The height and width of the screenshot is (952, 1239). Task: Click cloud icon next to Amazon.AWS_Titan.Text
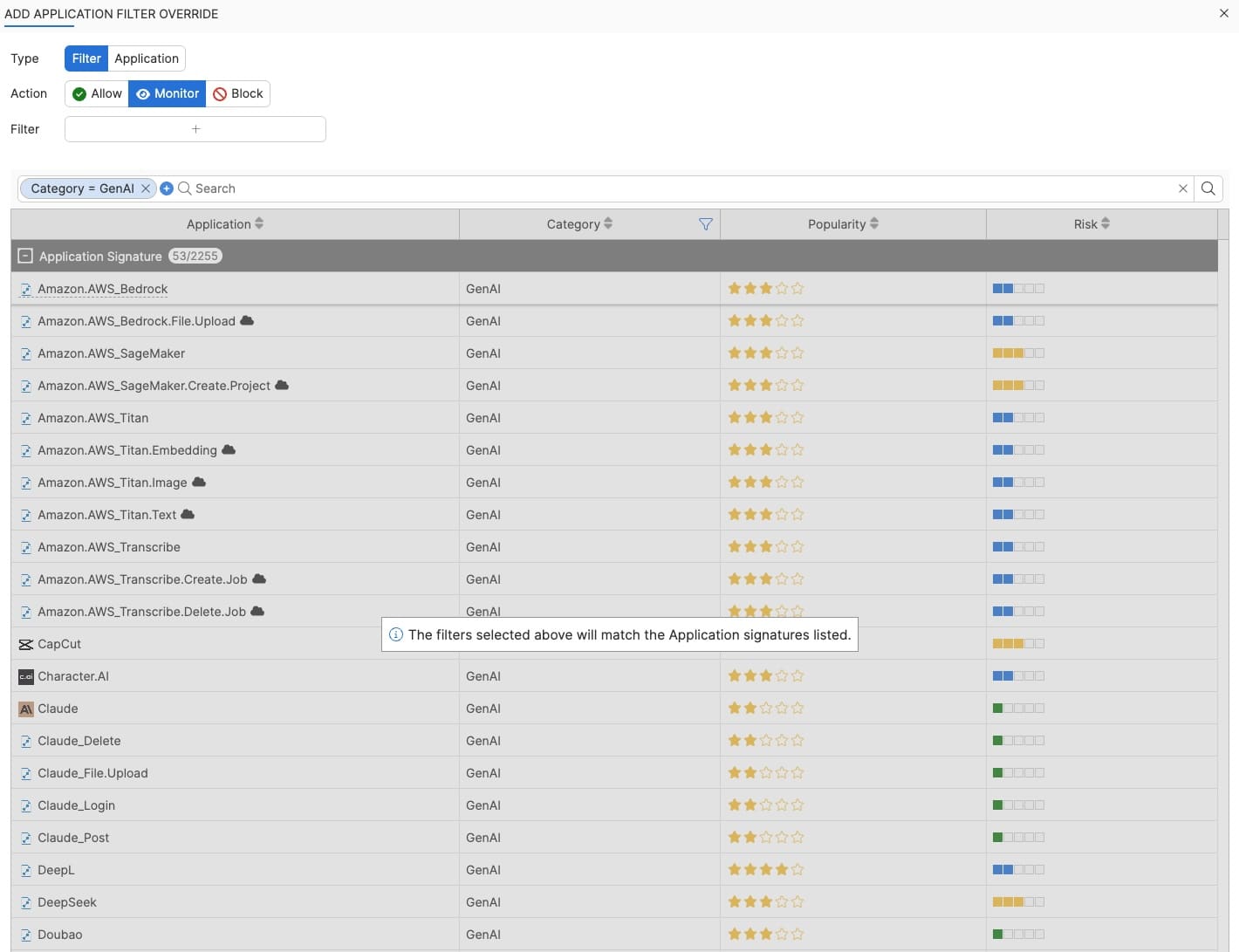[x=188, y=514]
